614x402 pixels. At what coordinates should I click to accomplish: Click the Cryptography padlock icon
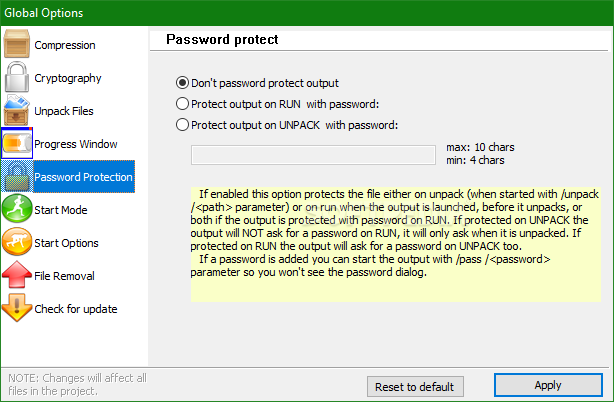coord(17,77)
